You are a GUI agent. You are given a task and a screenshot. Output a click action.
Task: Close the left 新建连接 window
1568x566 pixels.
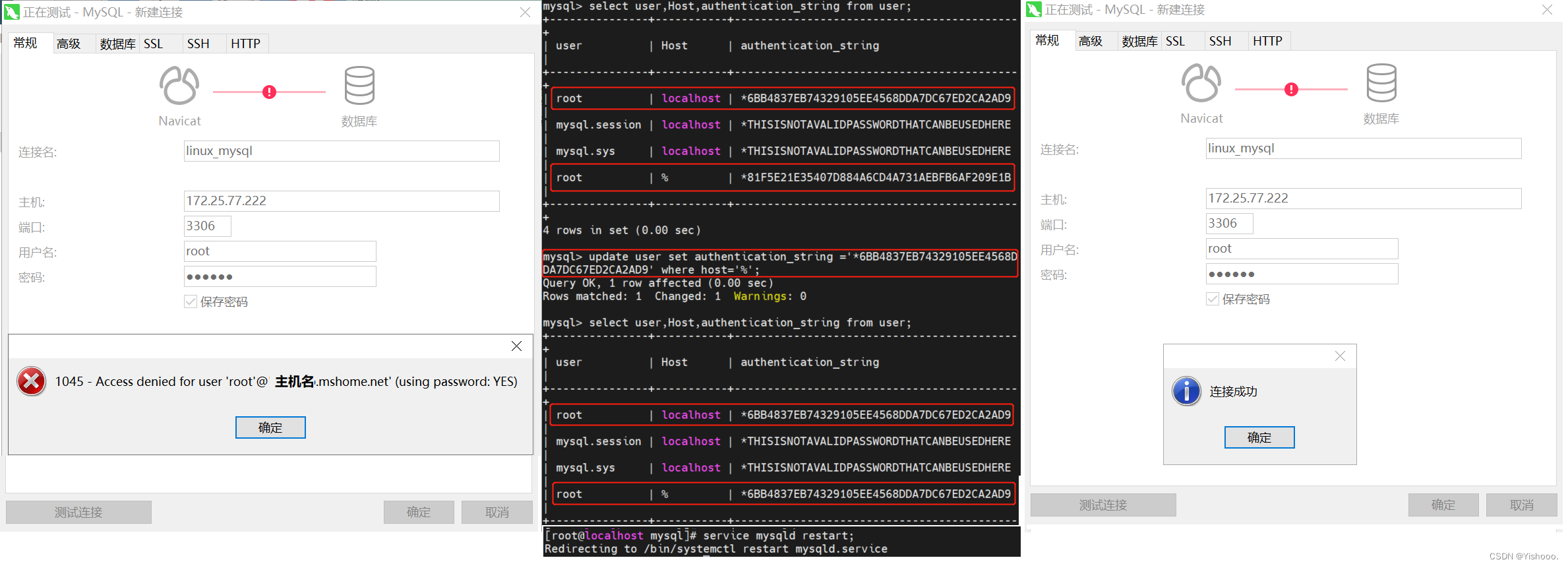tap(525, 12)
